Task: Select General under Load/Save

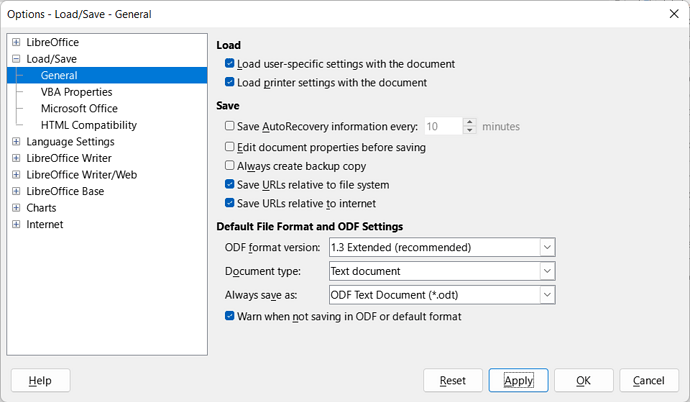Action: pyautogui.click(x=107, y=75)
